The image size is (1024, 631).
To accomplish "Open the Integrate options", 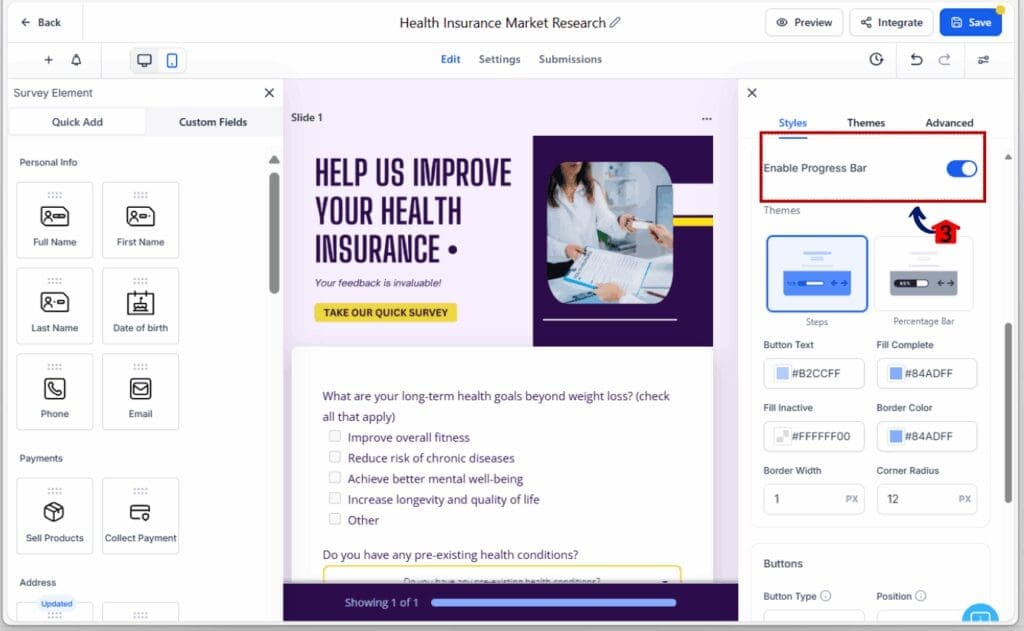I will [891, 22].
